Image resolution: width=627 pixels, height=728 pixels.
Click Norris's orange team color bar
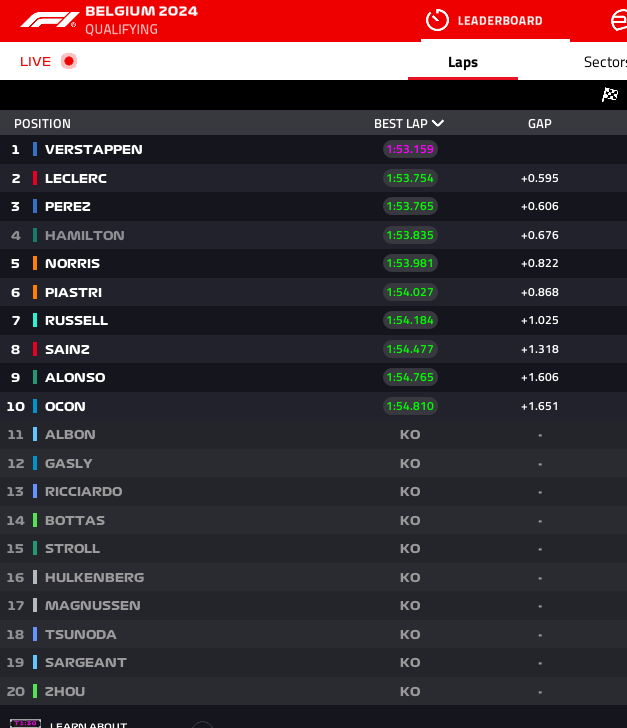tap(35, 263)
